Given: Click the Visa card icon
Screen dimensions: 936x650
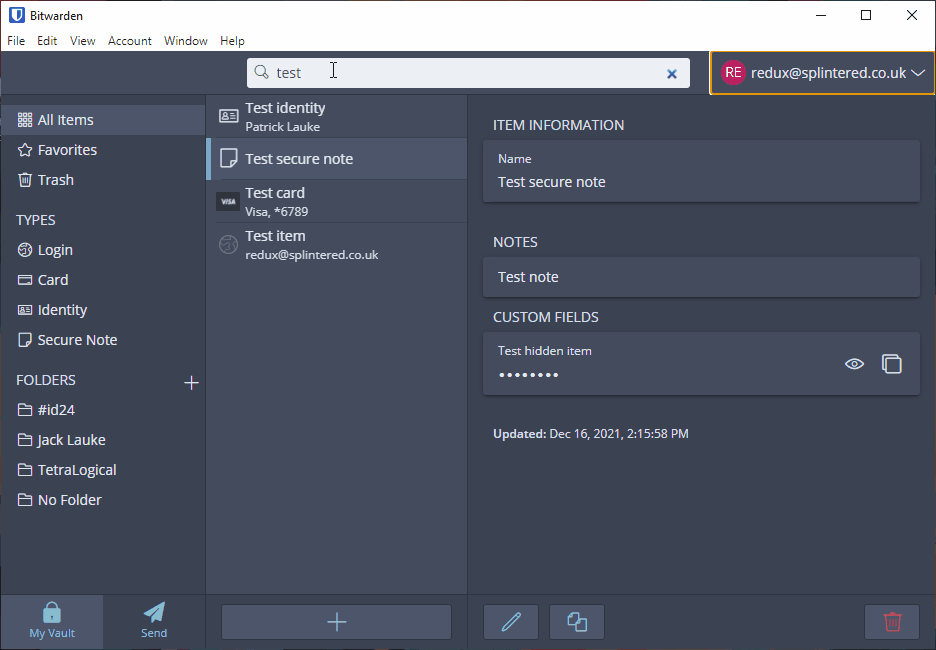Looking at the screenshot, I should point(228,201).
